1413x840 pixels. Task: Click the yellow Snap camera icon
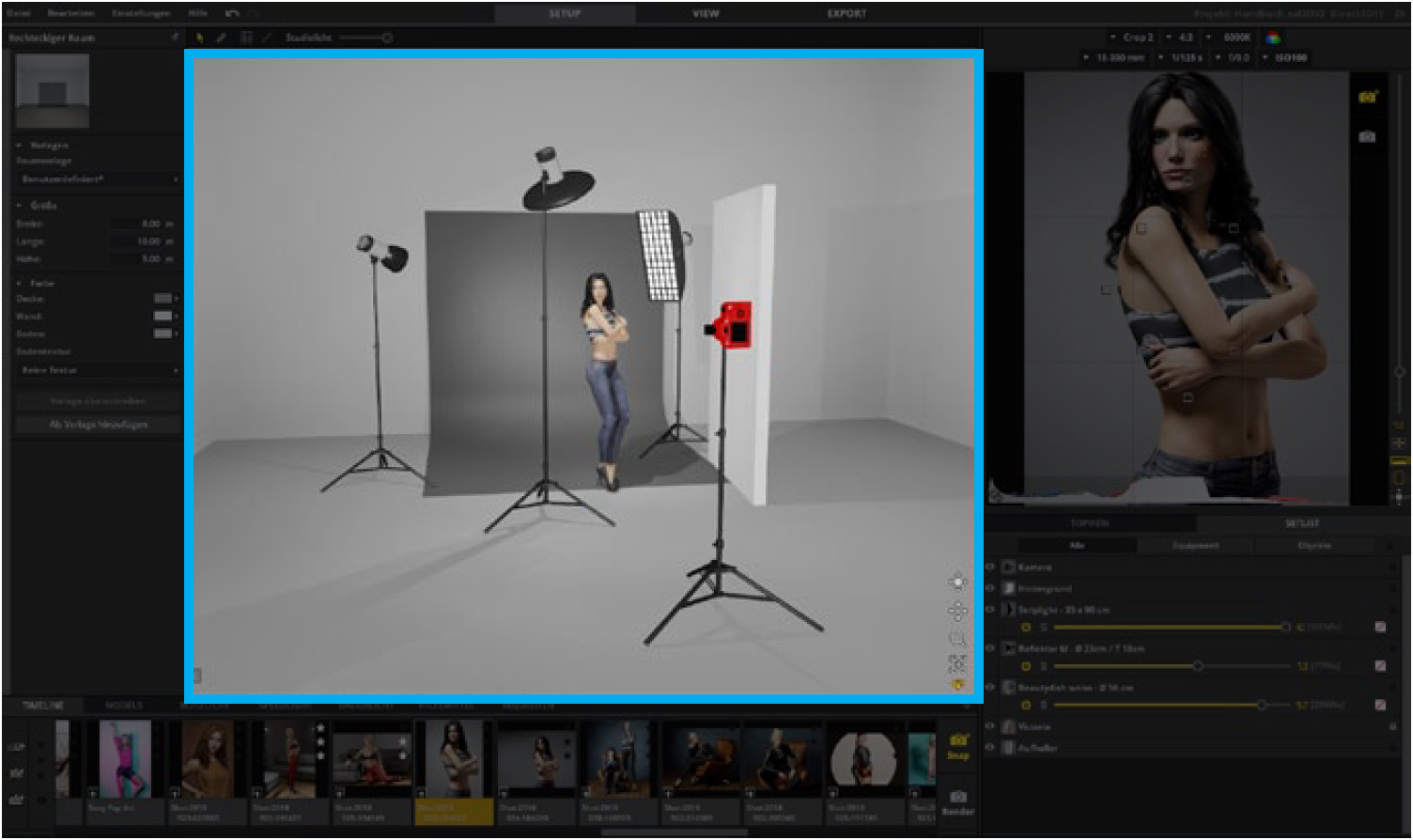pos(957,741)
